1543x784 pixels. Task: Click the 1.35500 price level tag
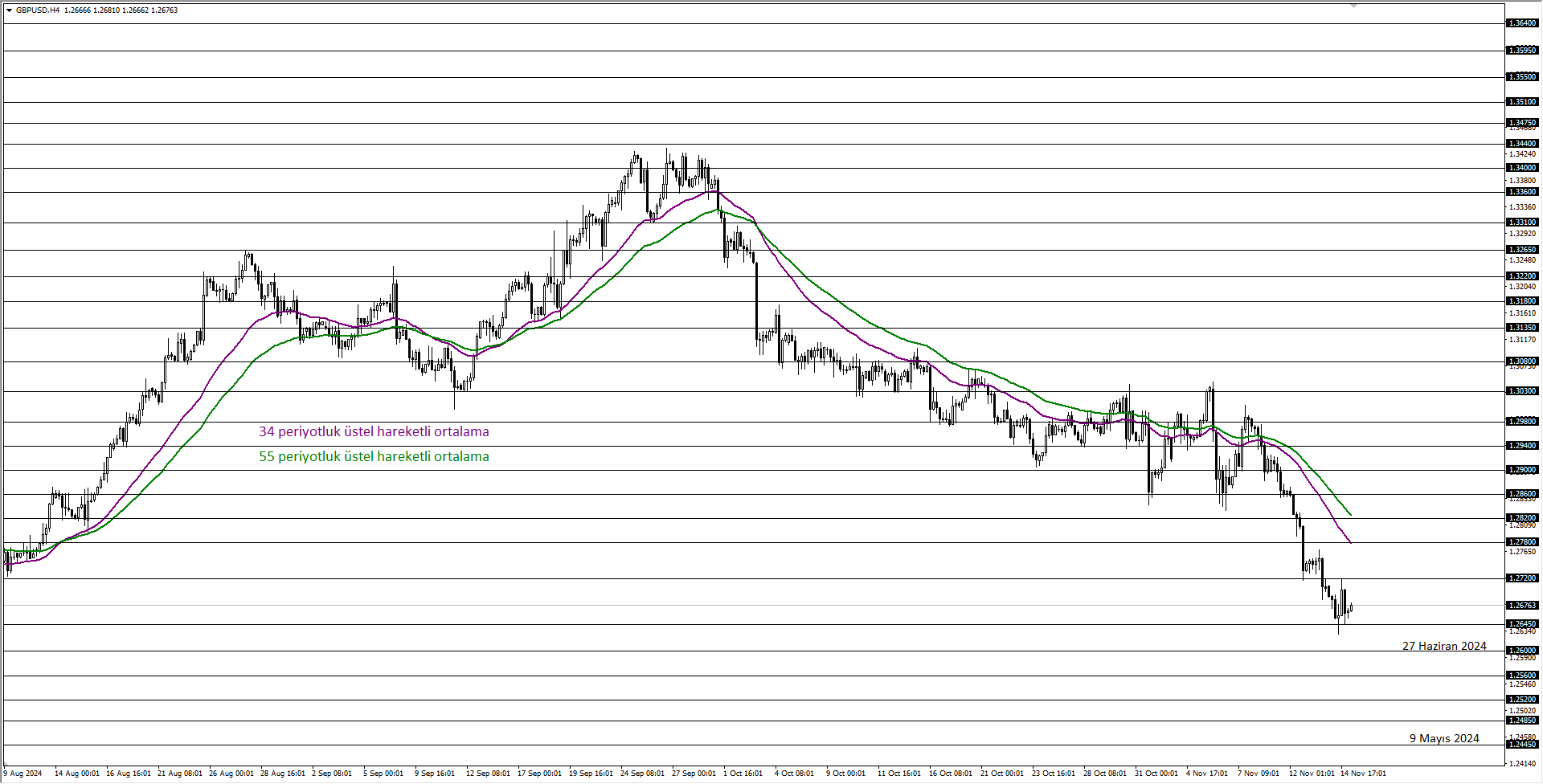[x=1522, y=77]
